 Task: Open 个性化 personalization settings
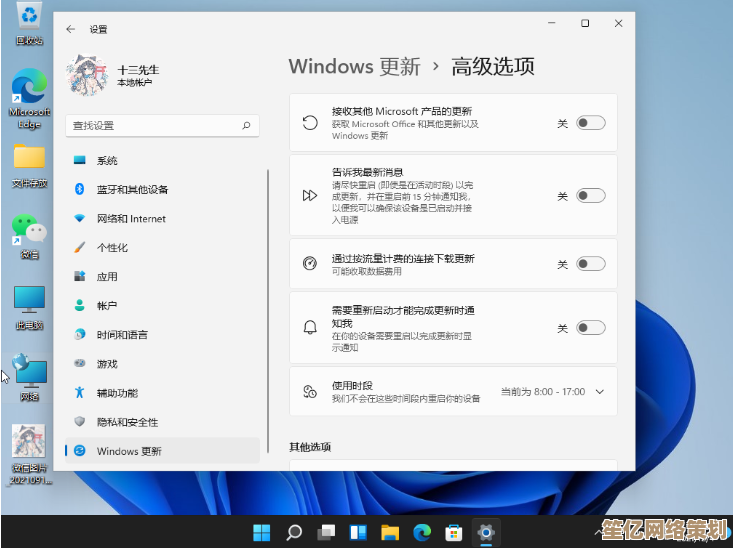click(112, 247)
